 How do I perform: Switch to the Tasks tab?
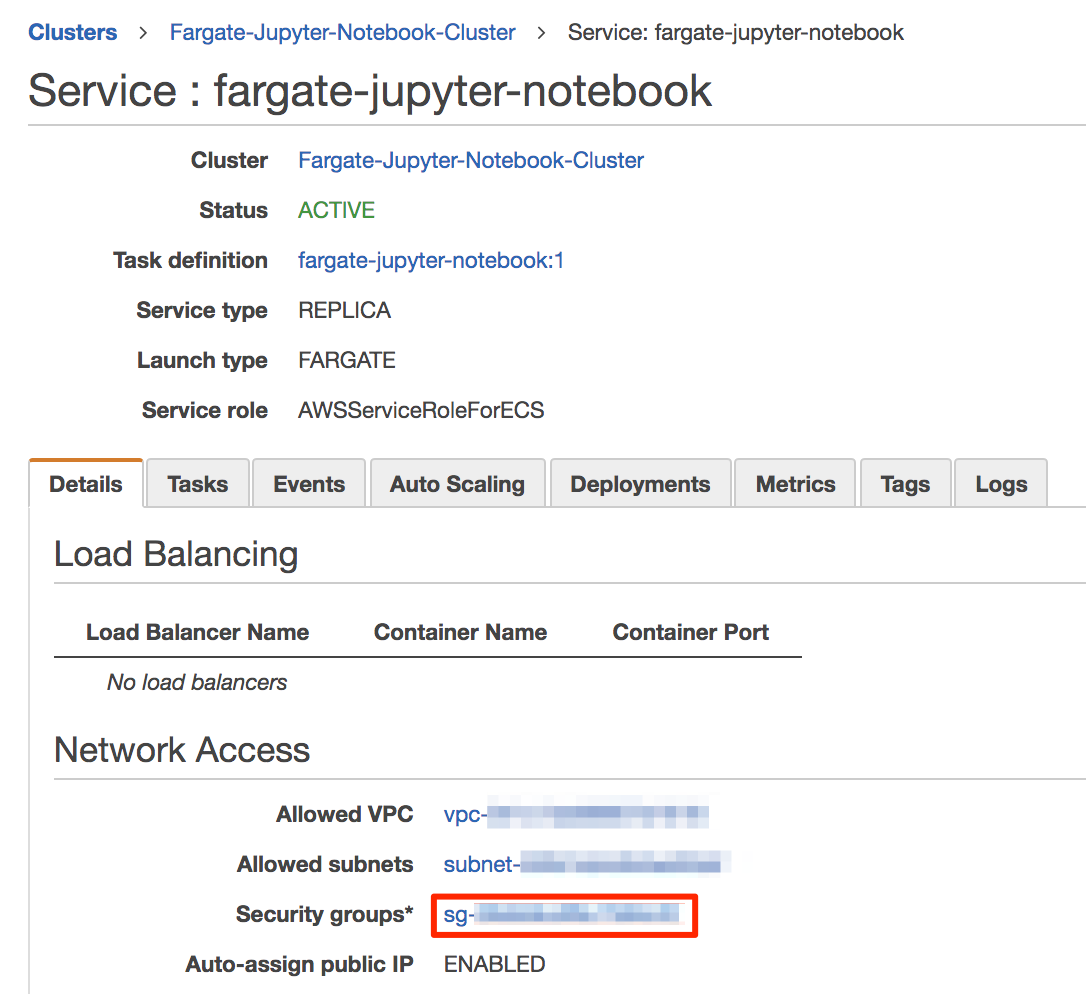click(197, 483)
